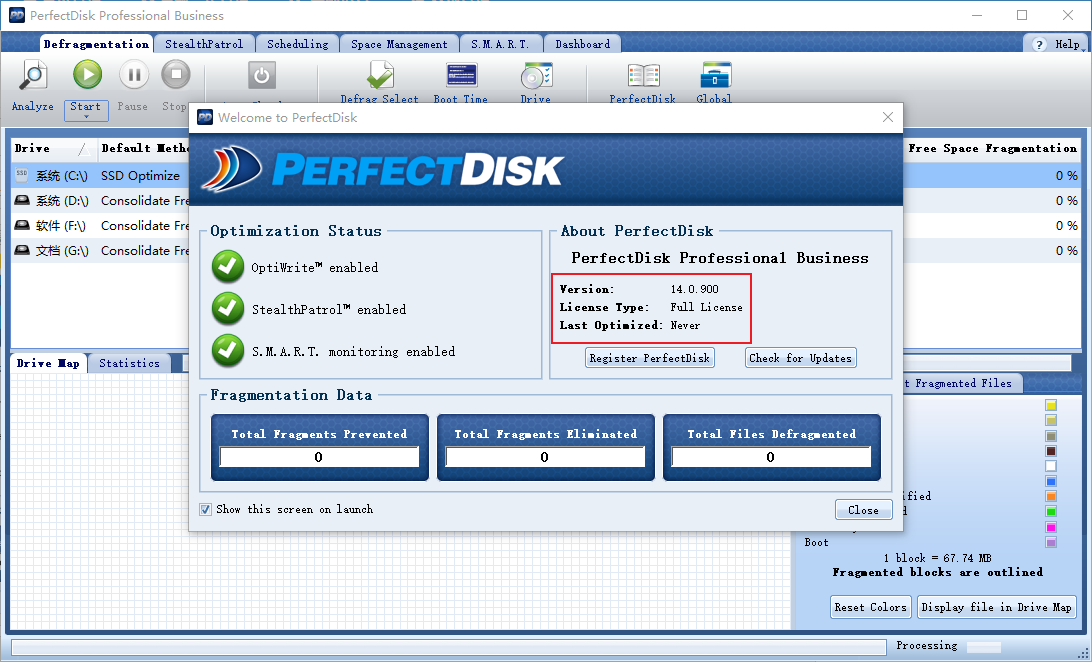Screen dimensions: 1092x662
Task: Pick the yellow legend color swatch
Action: [1051, 405]
